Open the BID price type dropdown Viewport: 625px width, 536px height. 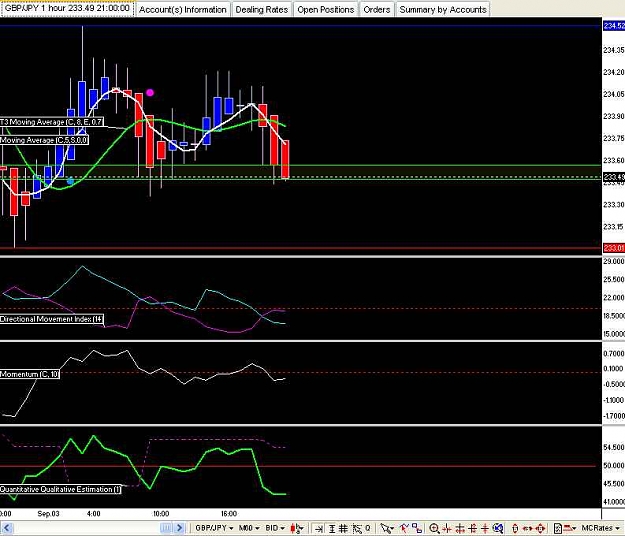275,528
